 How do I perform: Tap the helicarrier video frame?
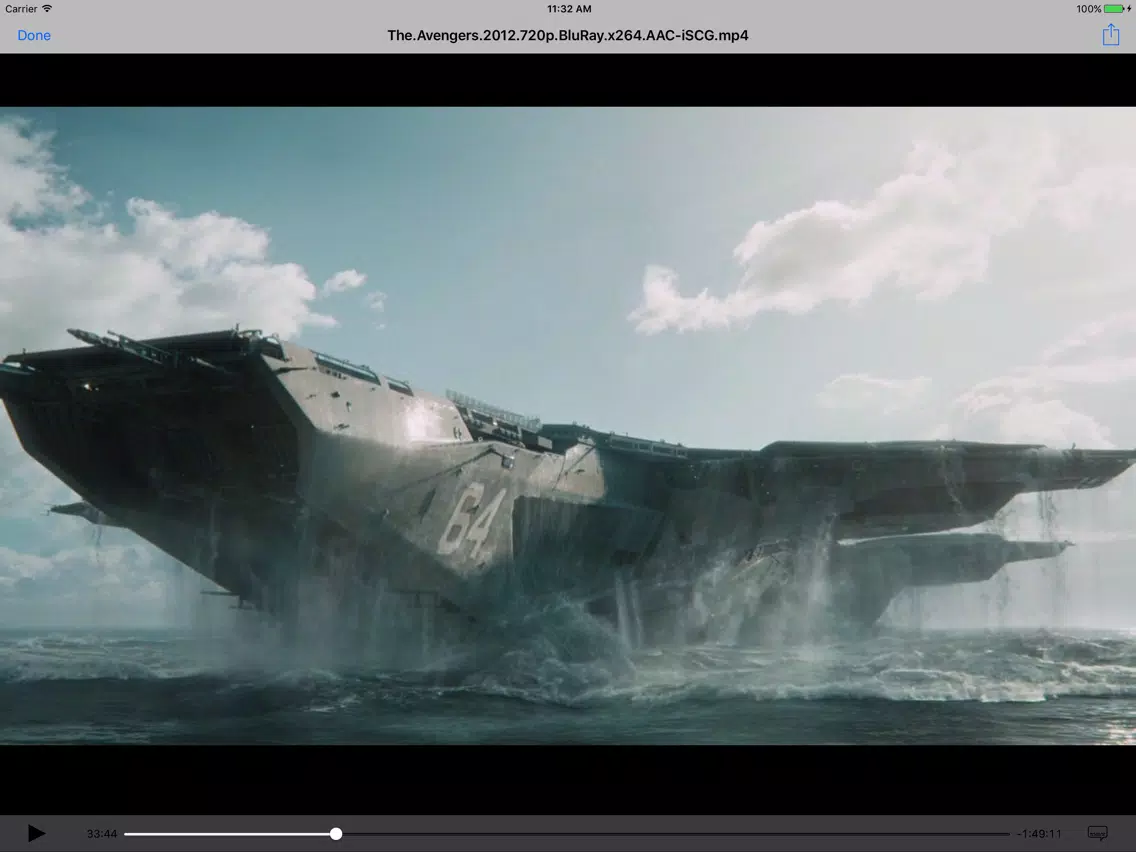click(568, 426)
